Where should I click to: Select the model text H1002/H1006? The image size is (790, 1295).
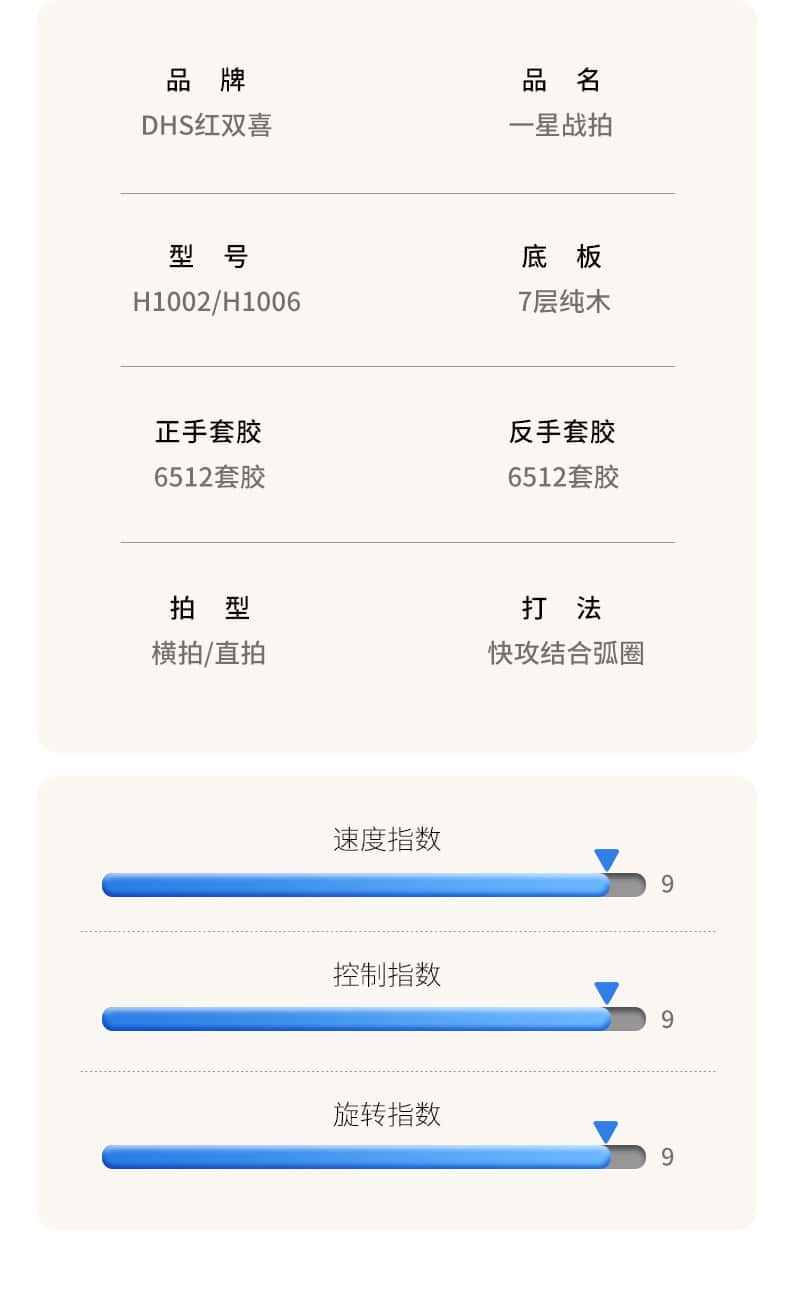(216, 302)
